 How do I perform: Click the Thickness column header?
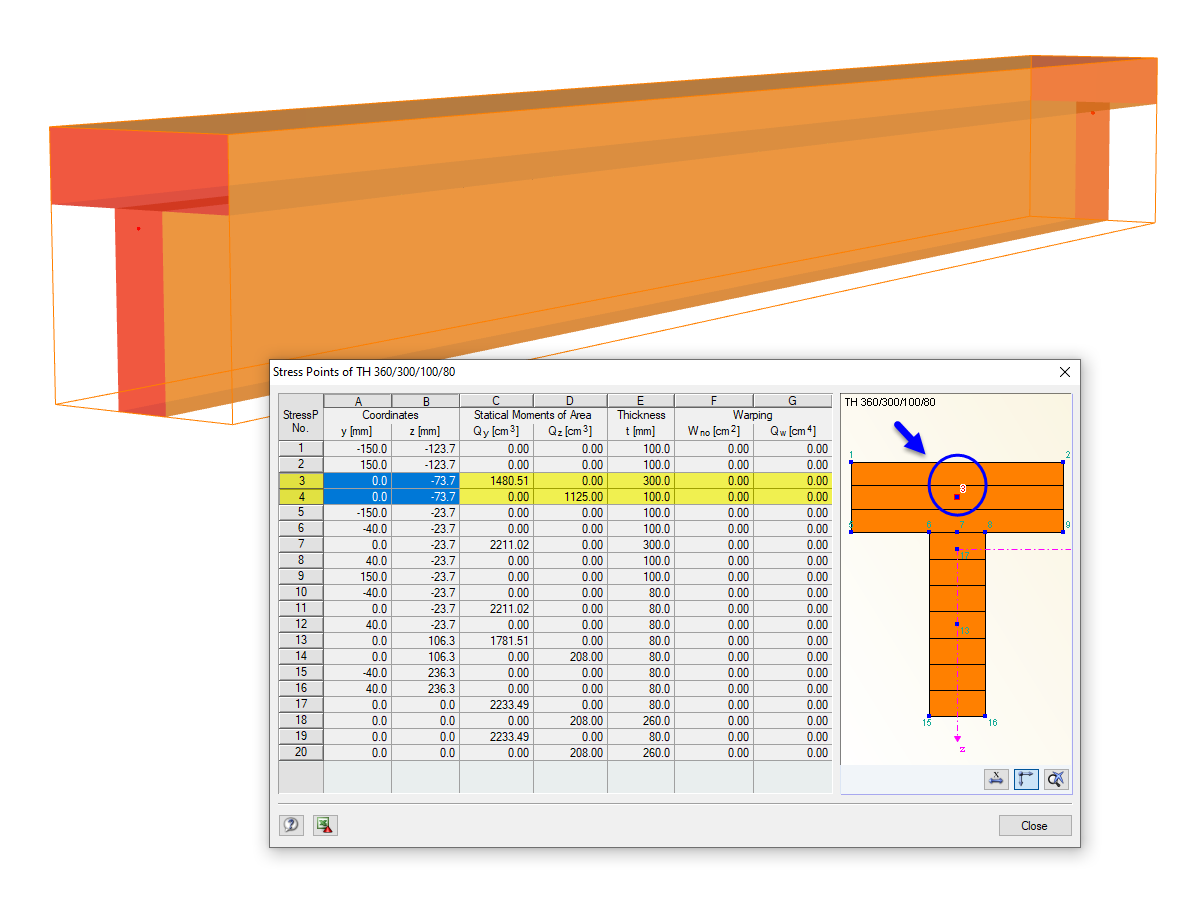[641, 415]
